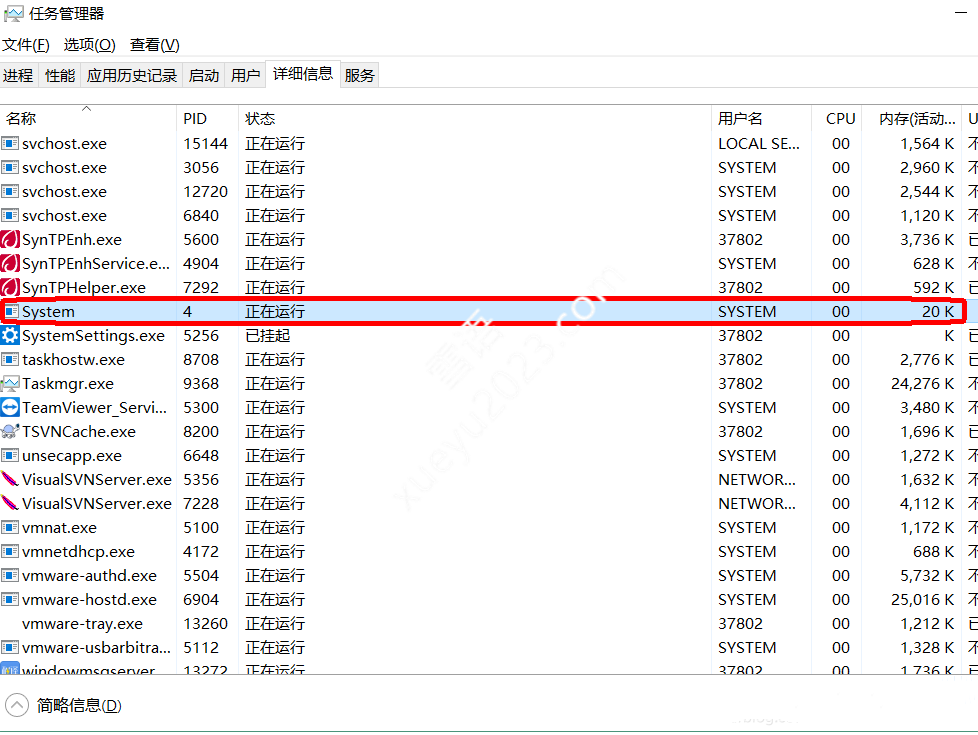Click the TeamViewer_Service process icon
The width and height of the screenshot is (978, 735).
[x=10, y=408]
